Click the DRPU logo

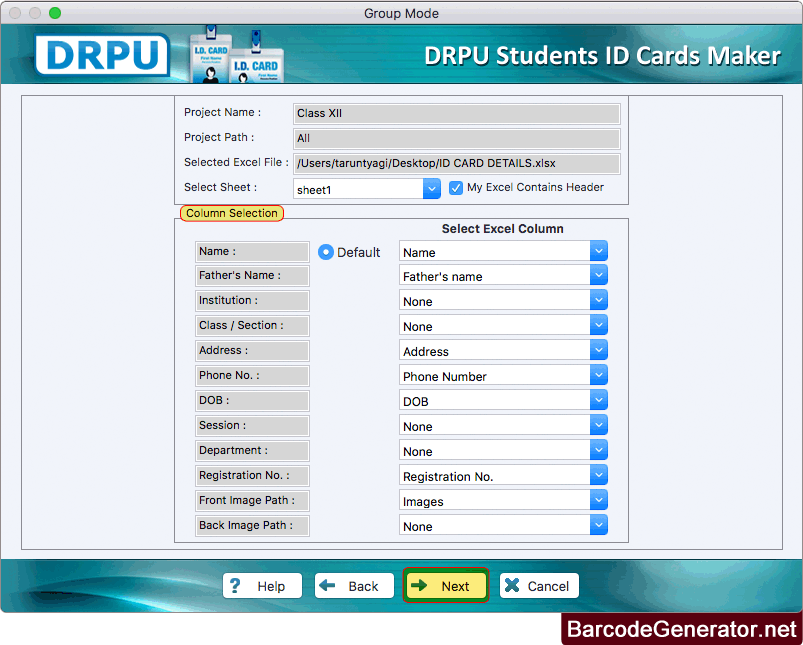click(x=102, y=55)
